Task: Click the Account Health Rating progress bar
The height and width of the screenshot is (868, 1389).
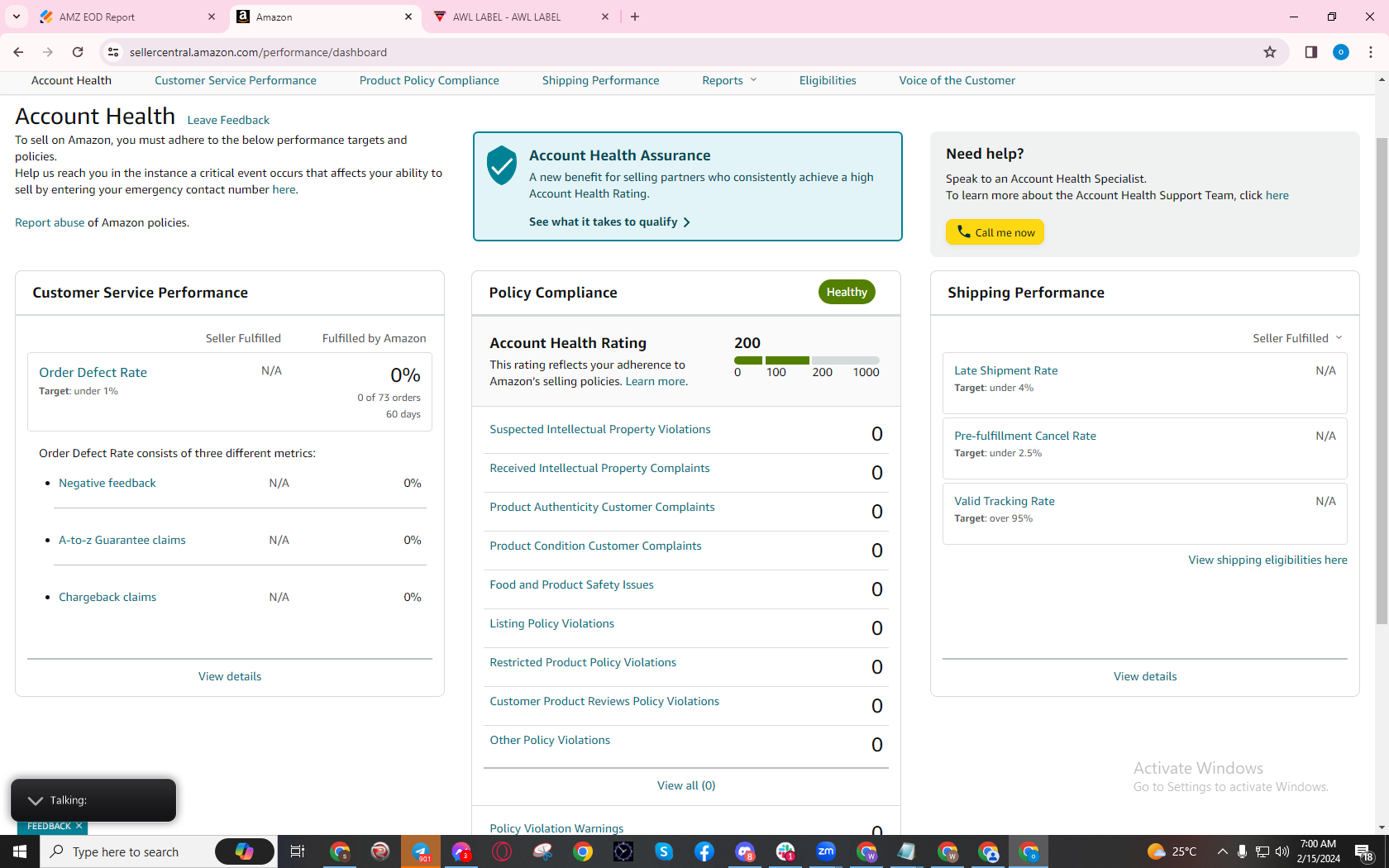Action: point(806,360)
